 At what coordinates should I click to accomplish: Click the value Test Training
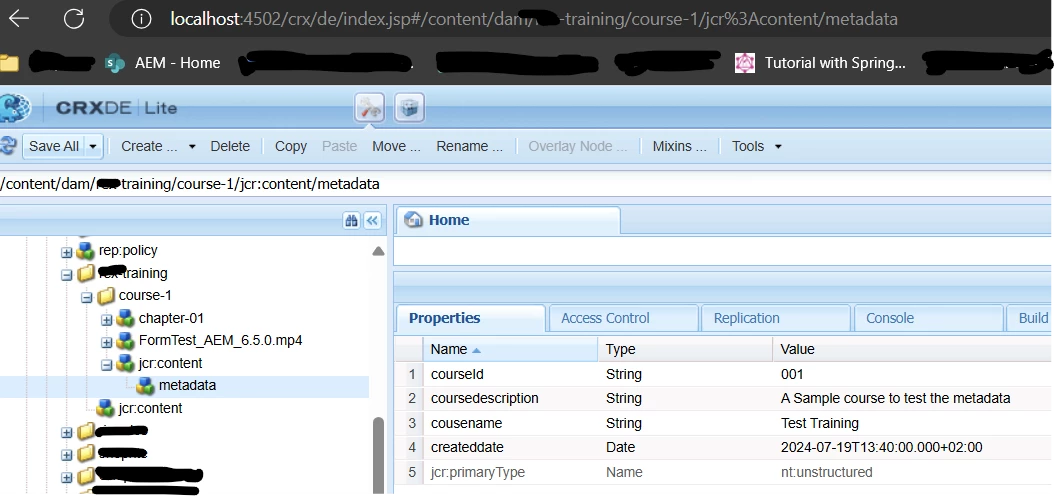(x=819, y=423)
